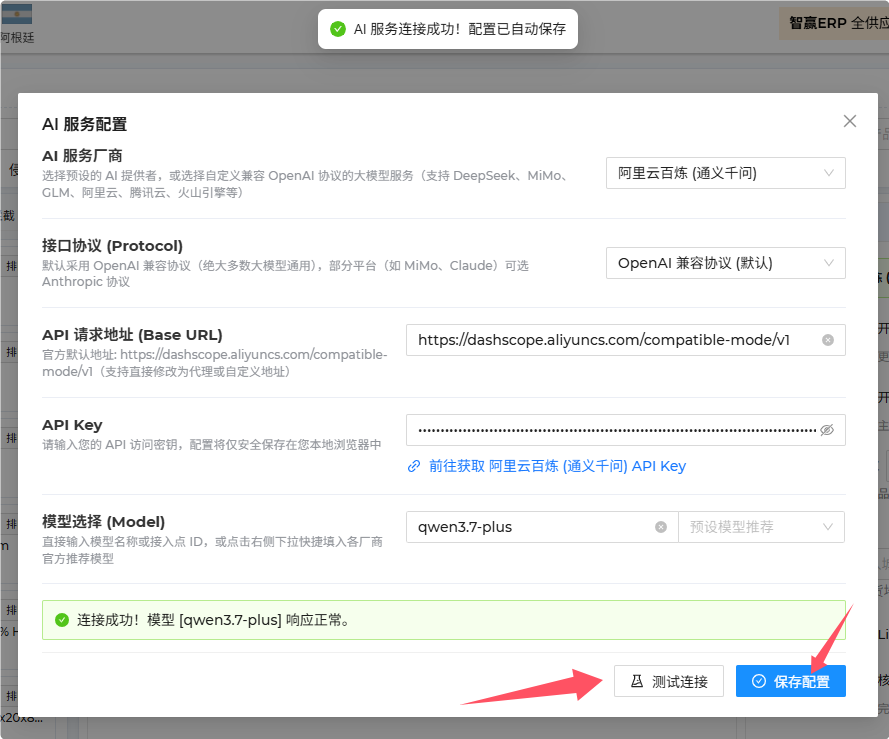Viewport: 889px width, 739px height.
Task: Click the 测试连接 button
Action: (668, 681)
